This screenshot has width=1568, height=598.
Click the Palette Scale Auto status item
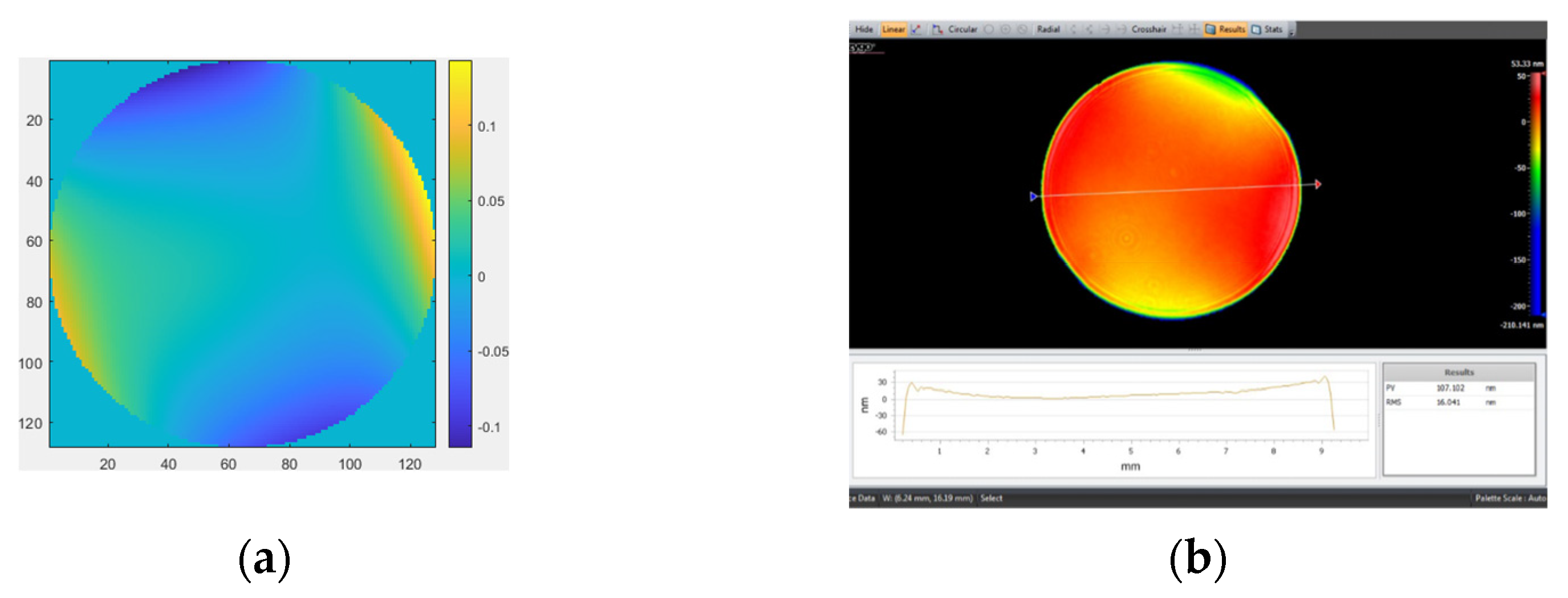(1510, 498)
